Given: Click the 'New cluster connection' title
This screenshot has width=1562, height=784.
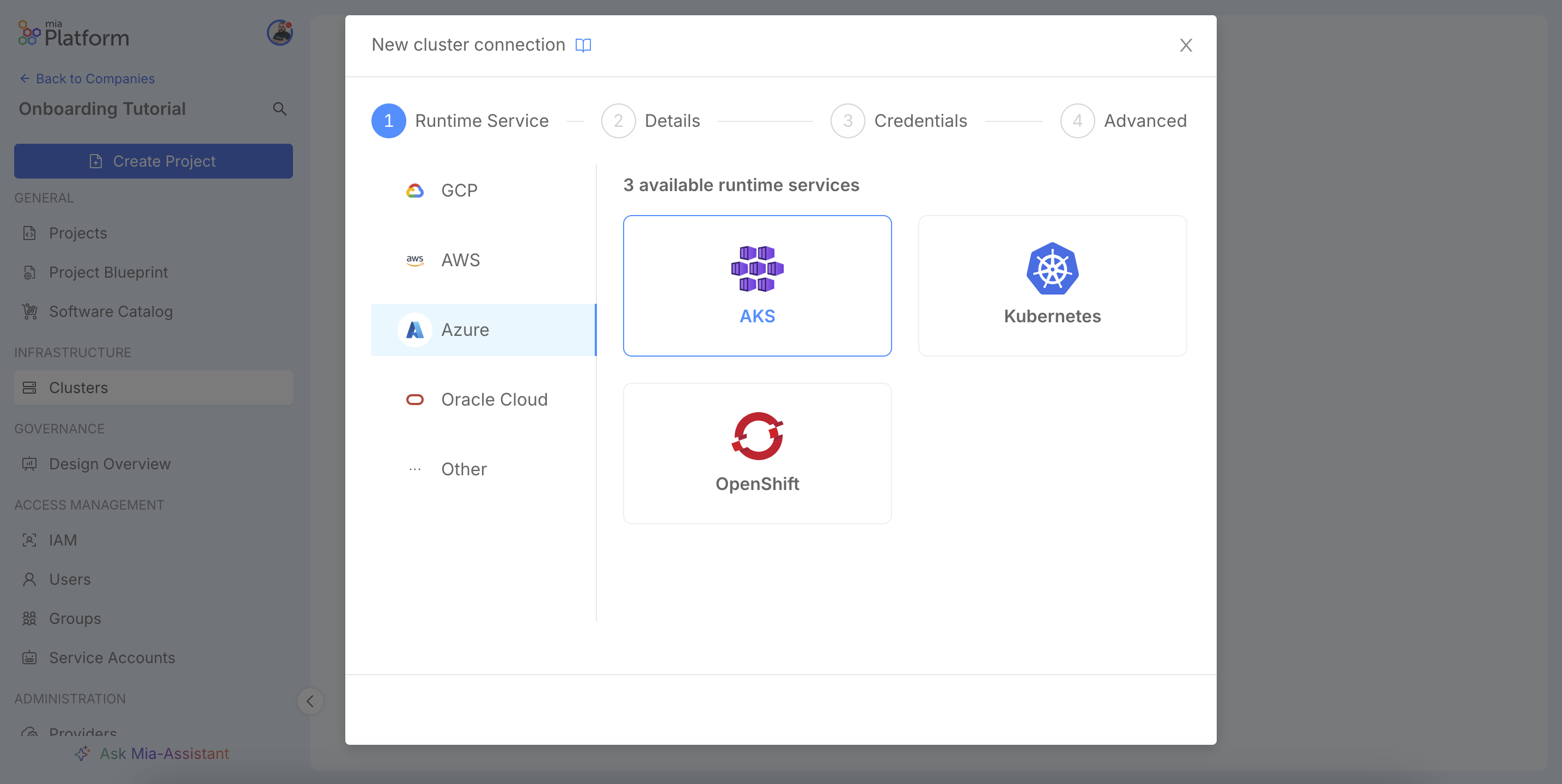Looking at the screenshot, I should 468,45.
